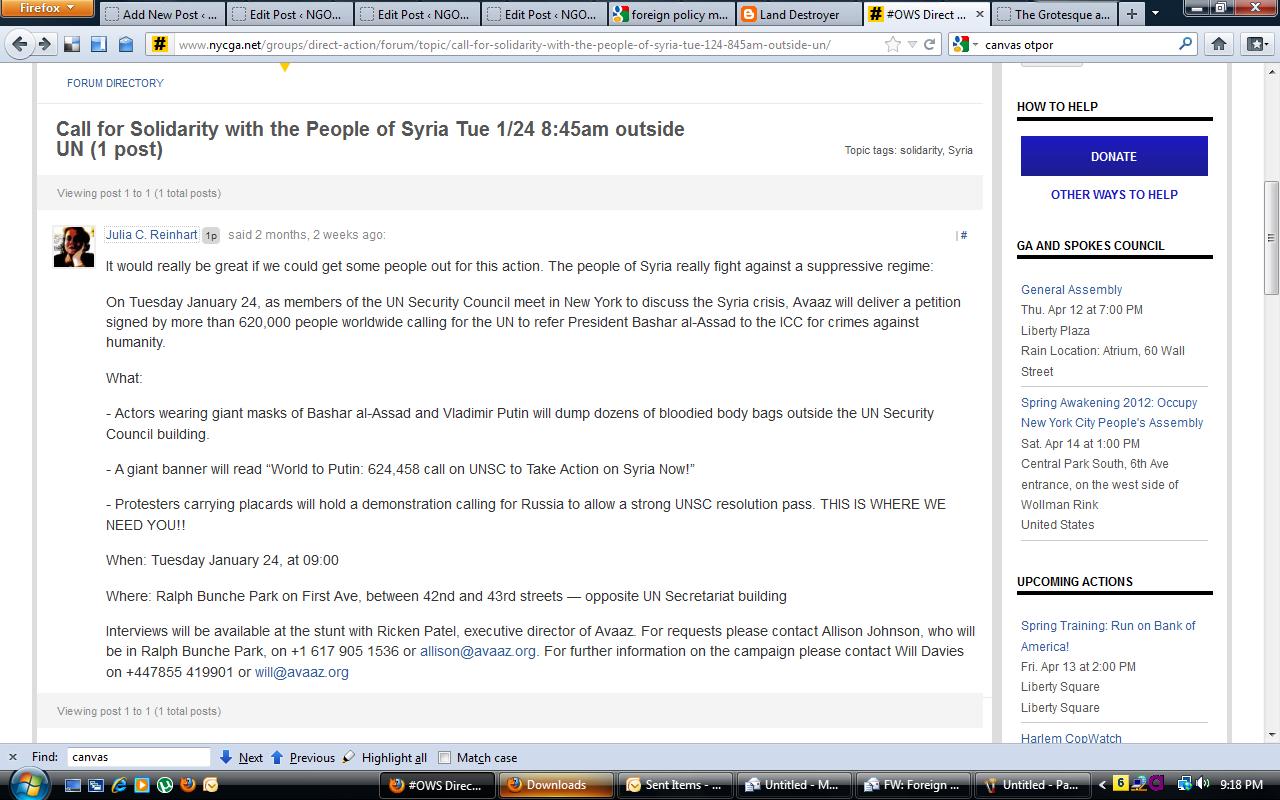Click the blue box icon left of the address bar
1280x800 pixels.
pos(125,44)
